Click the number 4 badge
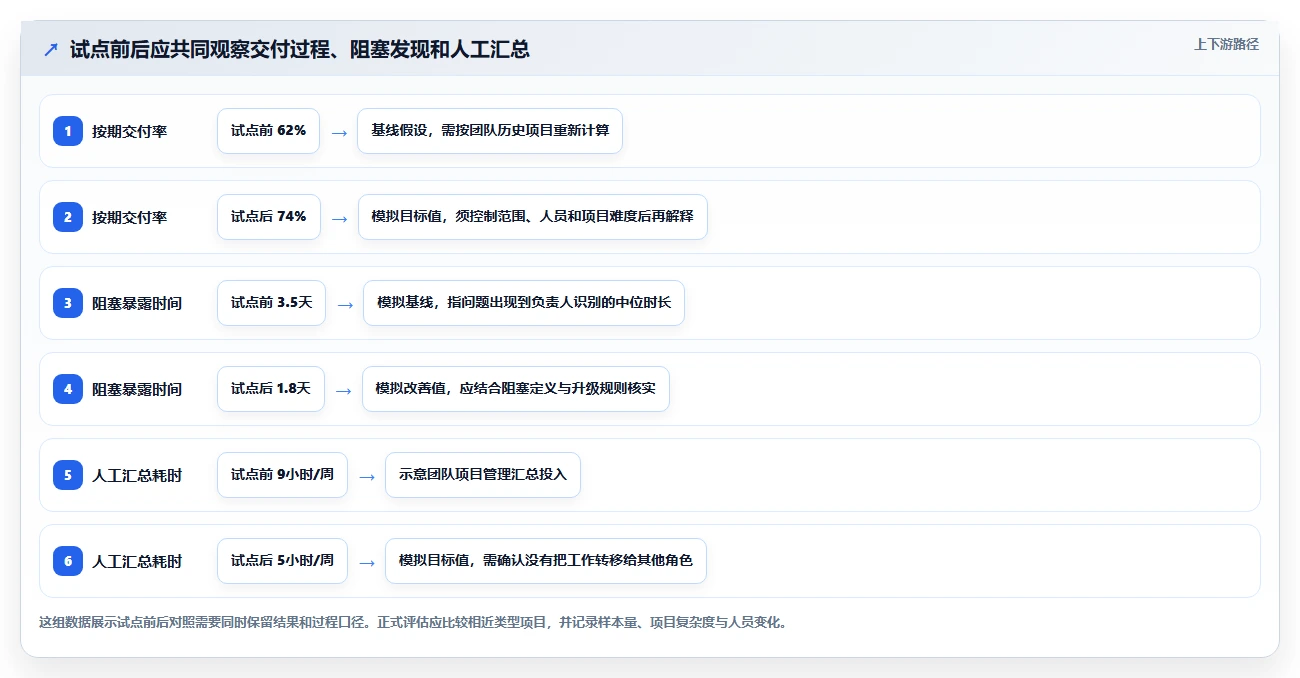 pyautogui.click(x=68, y=389)
